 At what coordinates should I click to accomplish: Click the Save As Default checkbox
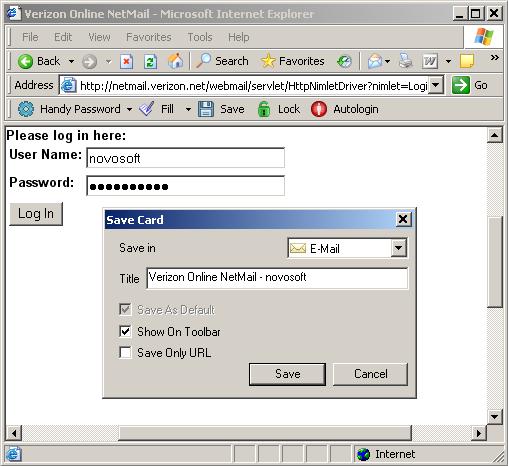[x=125, y=309]
